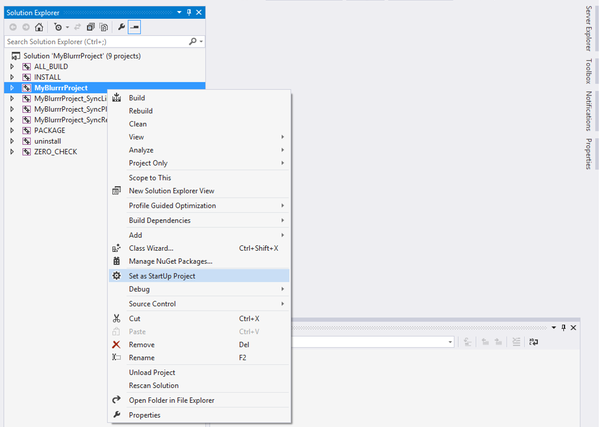The image size is (600, 427).
Task: Click the Home icon in Solution Explorer toolbar
Action: (38, 27)
